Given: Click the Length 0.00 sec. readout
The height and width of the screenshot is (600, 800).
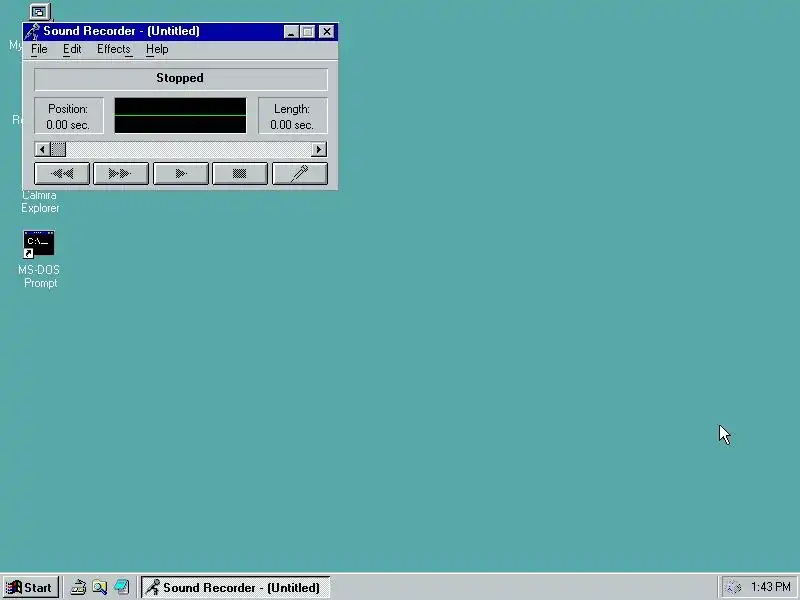Looking at the screenshot, I should tap(292, 116).
